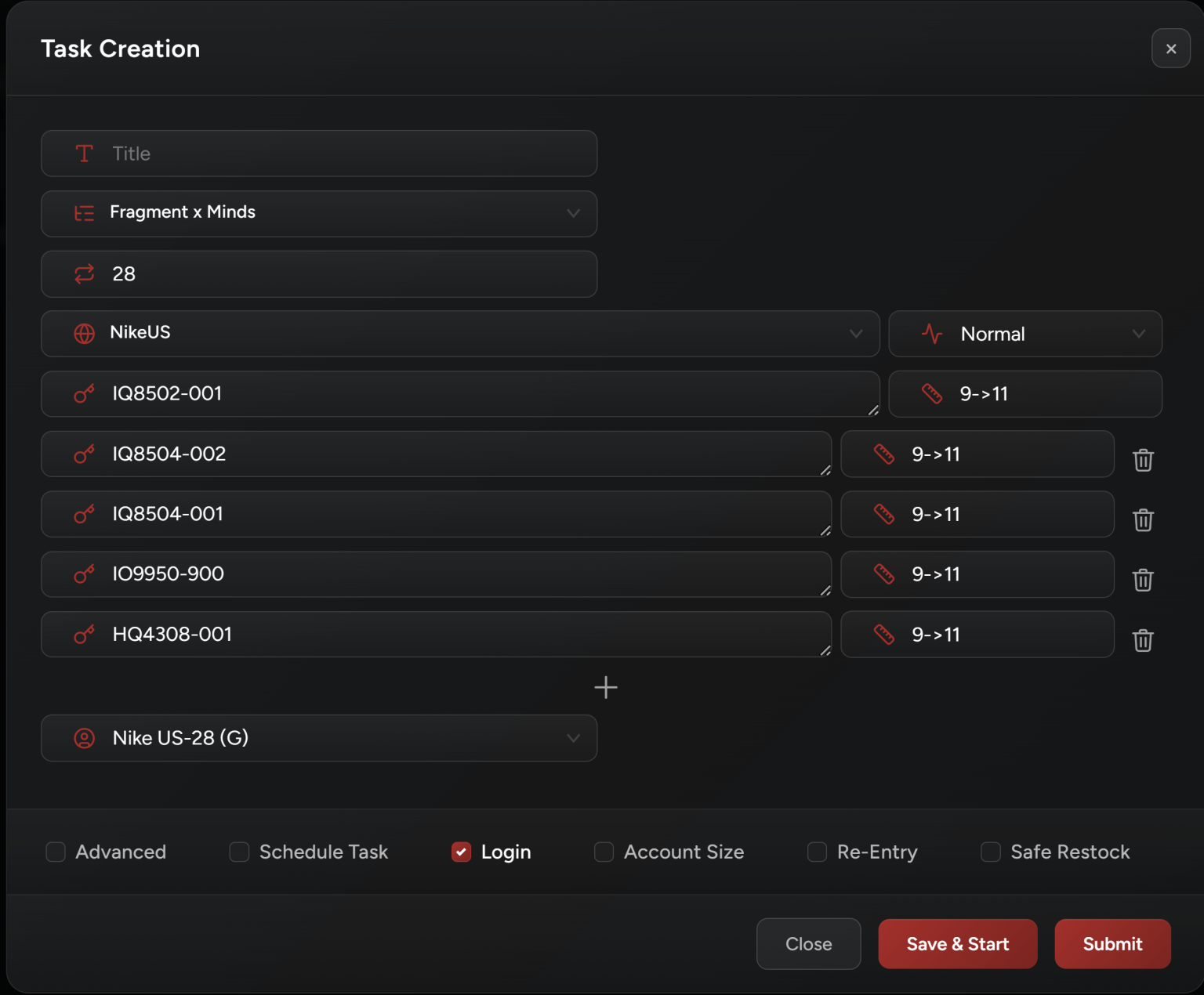Click the repeat icon beside 28
1204x995 pixels.
coord(84,273)
